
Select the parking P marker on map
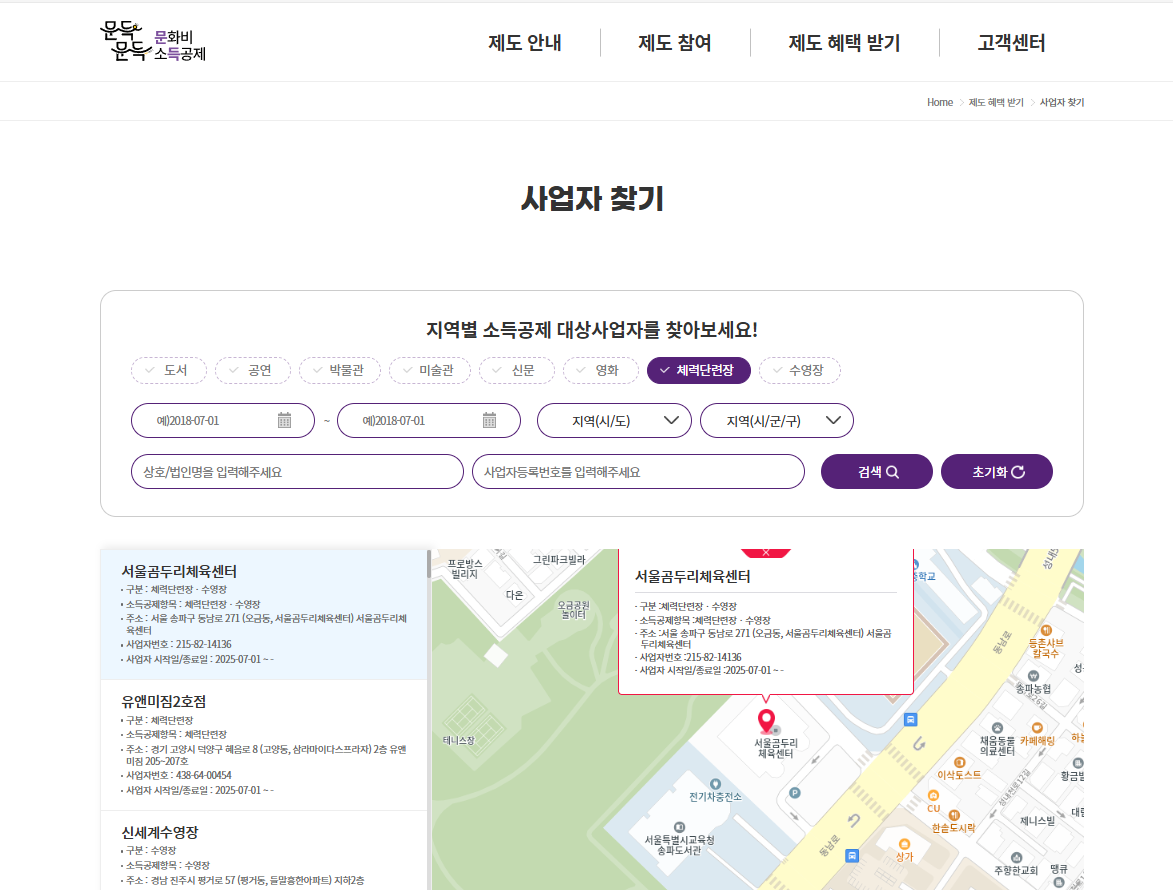click(x=794, y=793)
